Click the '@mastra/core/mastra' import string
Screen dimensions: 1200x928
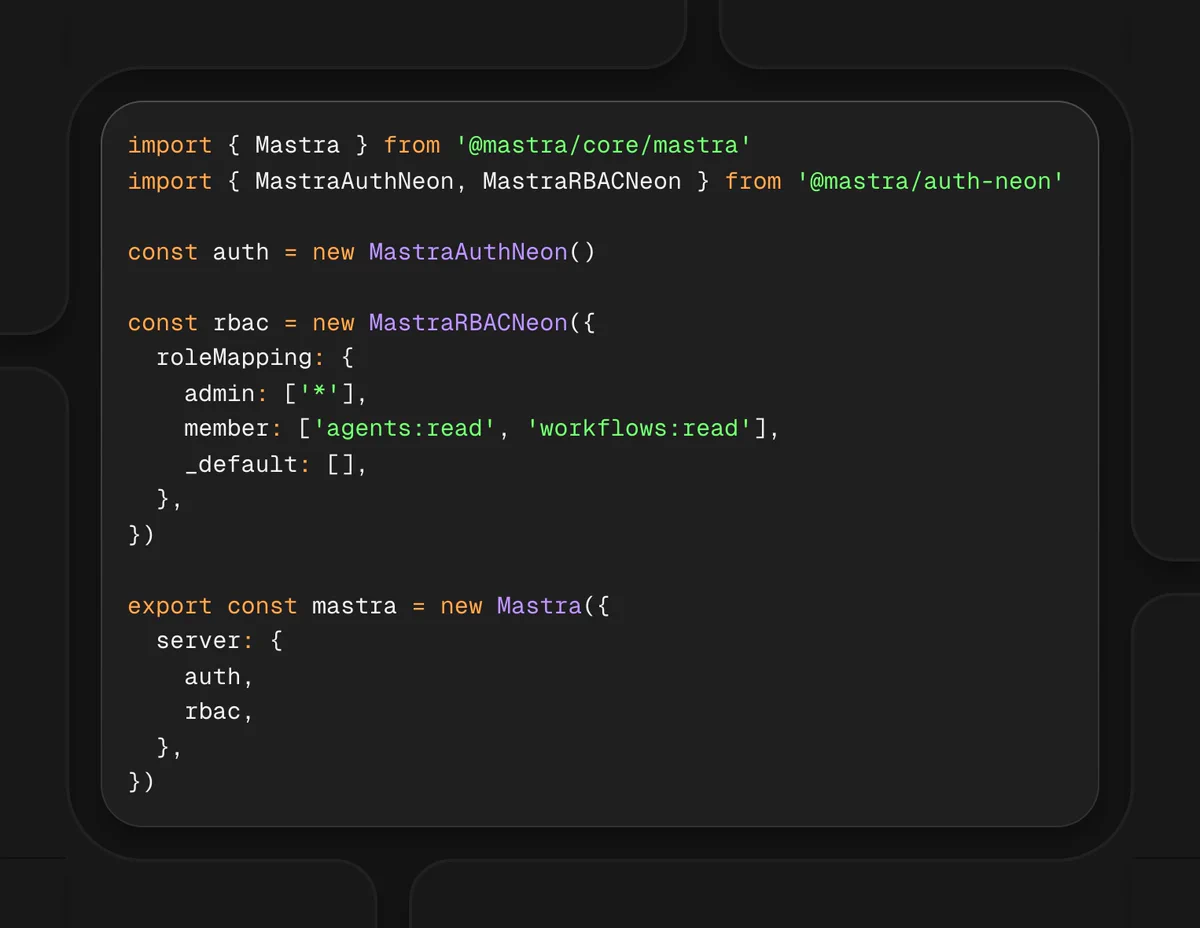click(x=603, y=145)
